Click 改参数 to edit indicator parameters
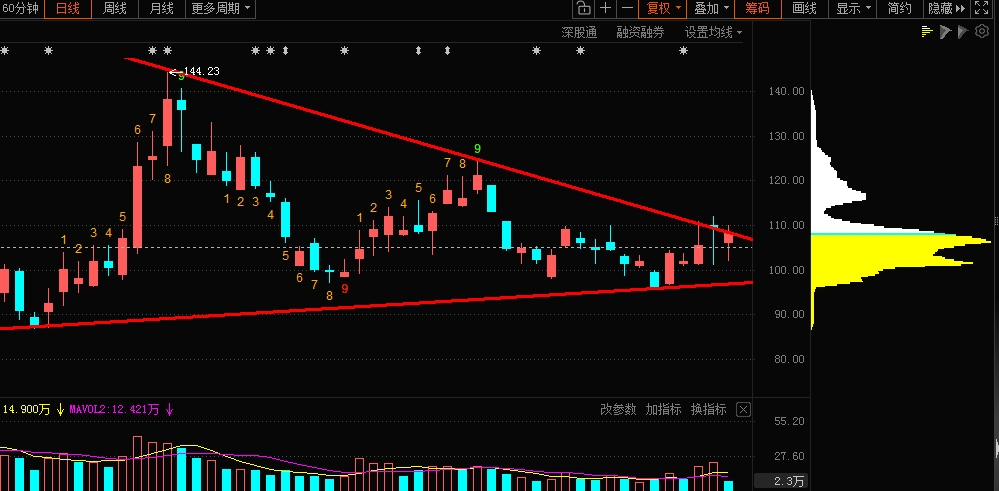The height and width of the screenshot is (491, 999). coord(618,409)
